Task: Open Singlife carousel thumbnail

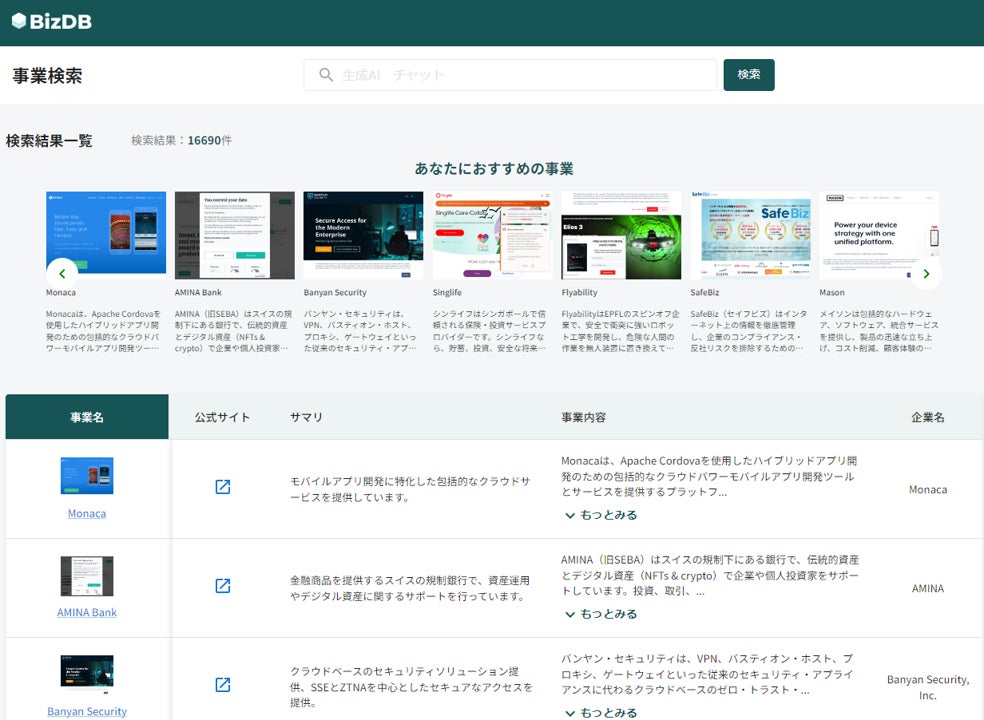Action: pyautogui.click(x=493, y=235)
